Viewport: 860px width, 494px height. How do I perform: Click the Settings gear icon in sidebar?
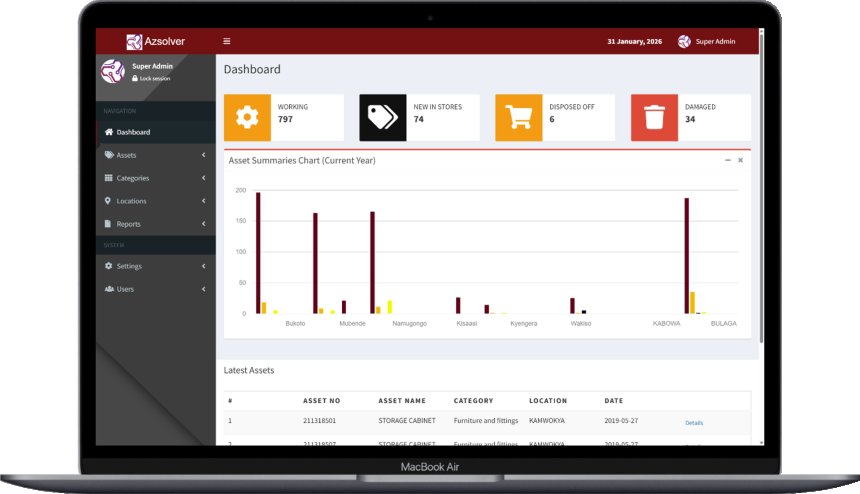pos(109,266)
